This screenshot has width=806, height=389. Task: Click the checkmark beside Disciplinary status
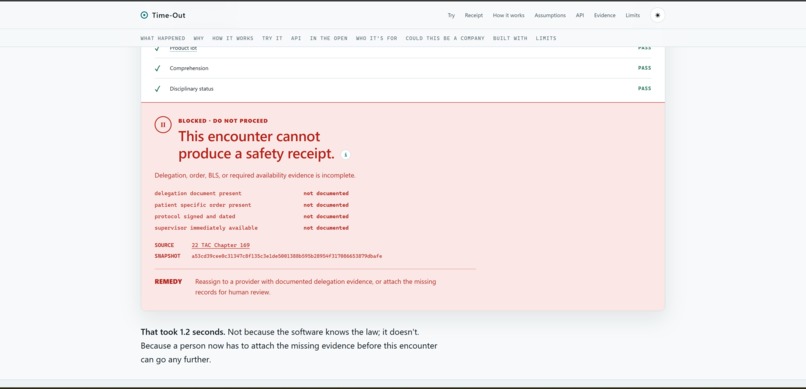click(157, 89)
